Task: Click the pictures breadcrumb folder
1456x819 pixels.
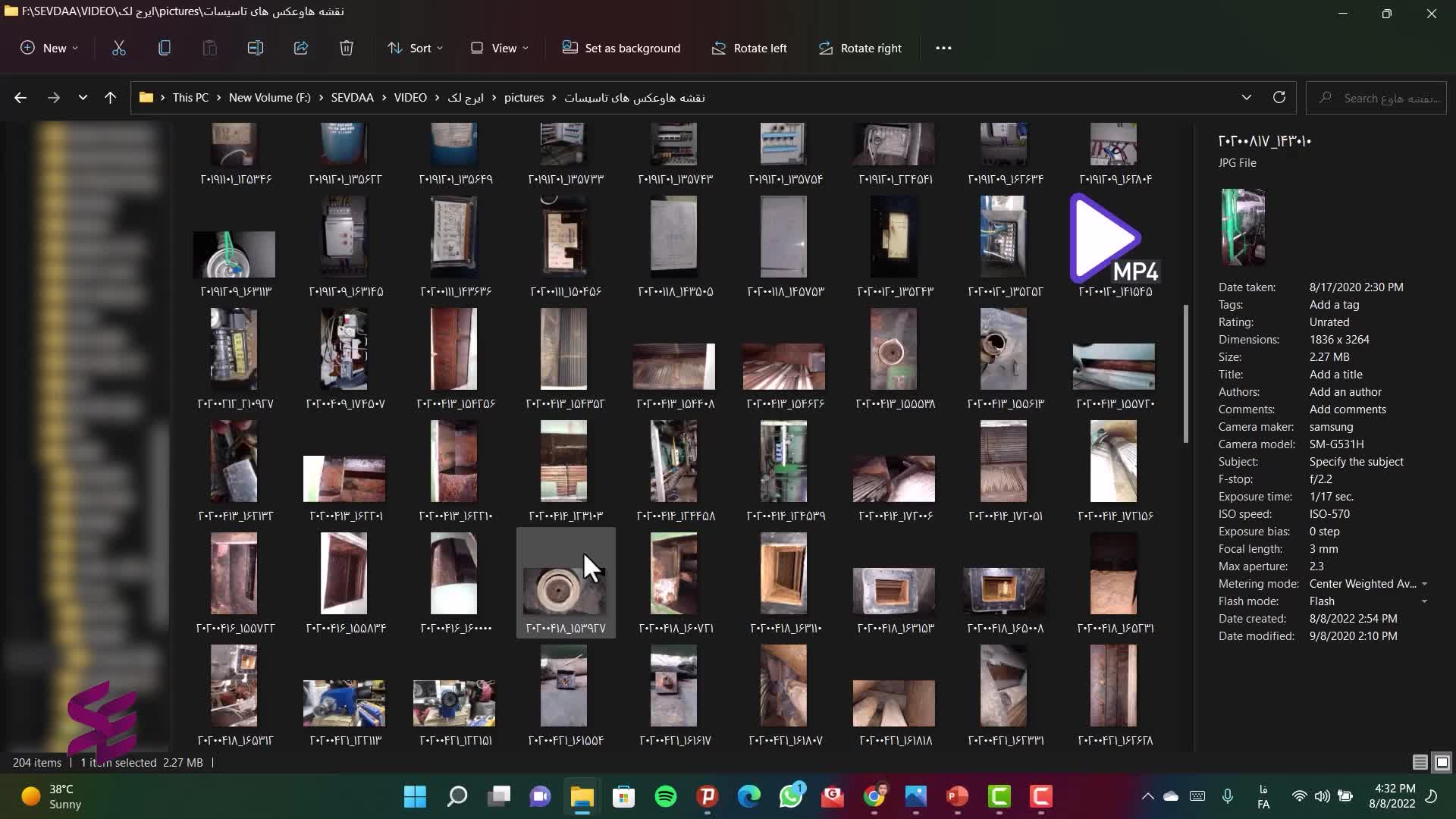Action: click(523, 97)
